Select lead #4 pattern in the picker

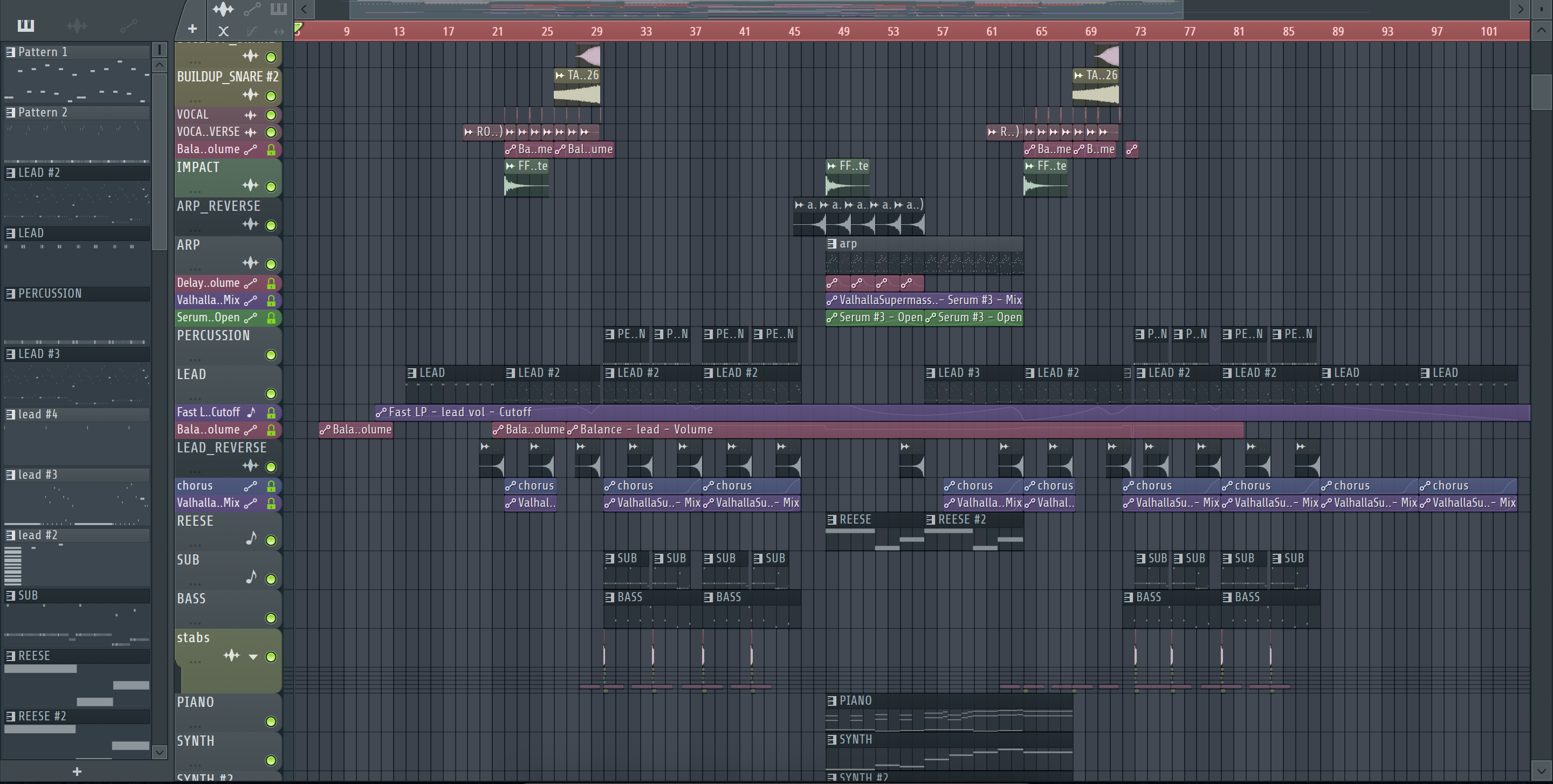coord(77,414)
